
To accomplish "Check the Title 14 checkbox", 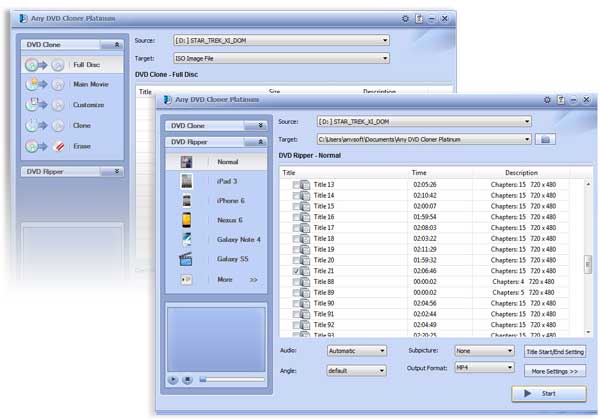I will (x=296, y=196).
